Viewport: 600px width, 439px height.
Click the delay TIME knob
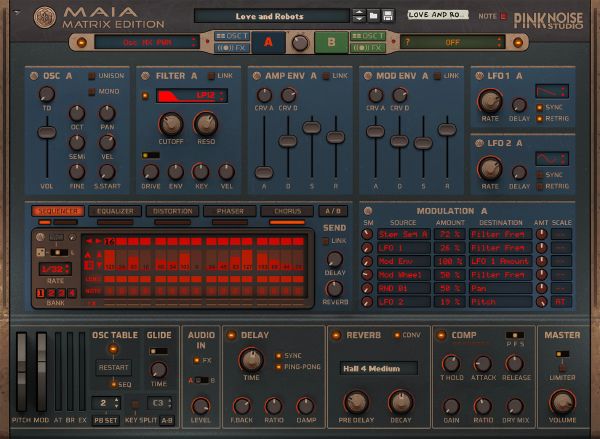(251, 360)
